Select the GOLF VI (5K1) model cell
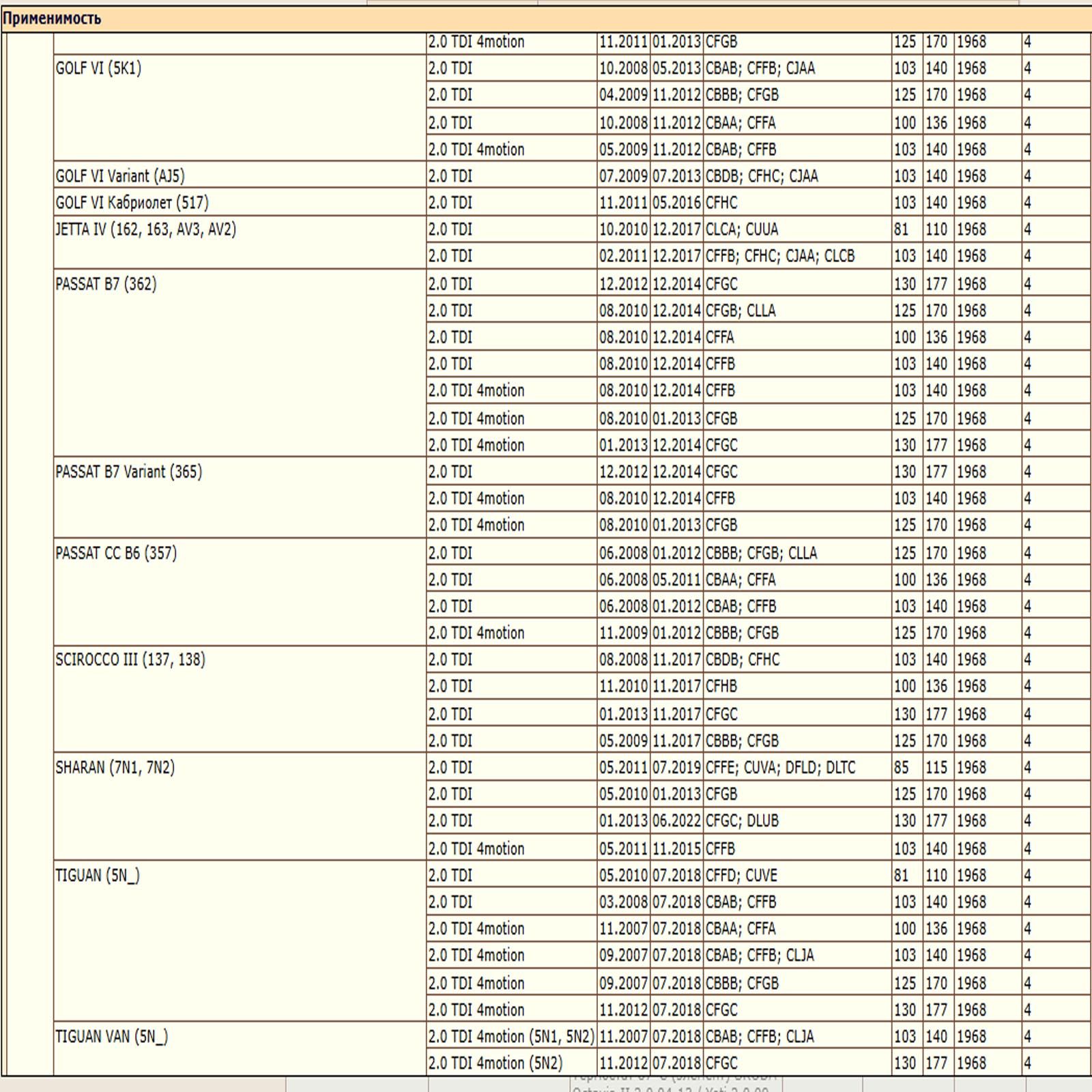1092x1092 pixels. coord(98,68)
